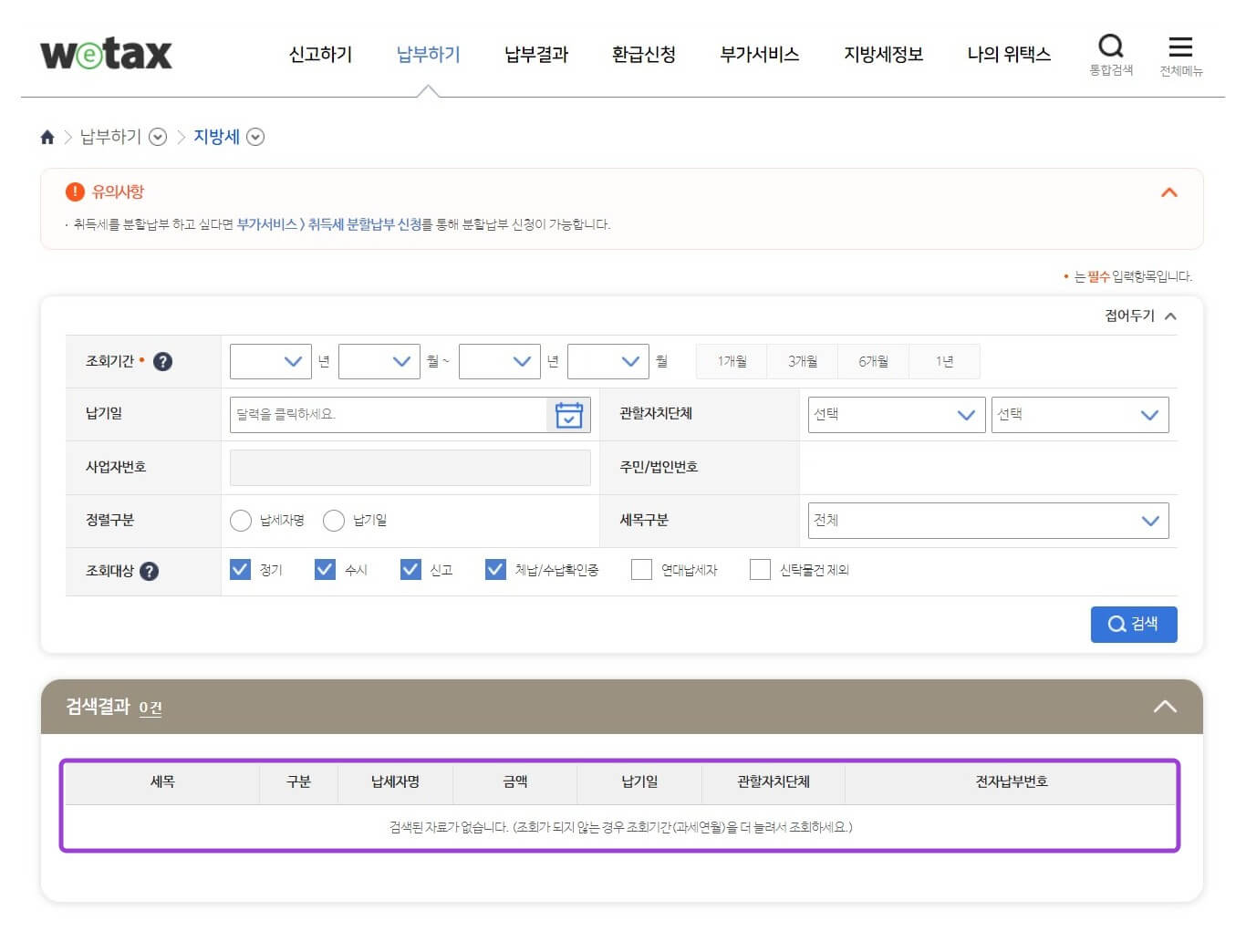Screen dimensions: 1246x952
Task: Click the help icon next to 조회기간
Action: [162, 361]
